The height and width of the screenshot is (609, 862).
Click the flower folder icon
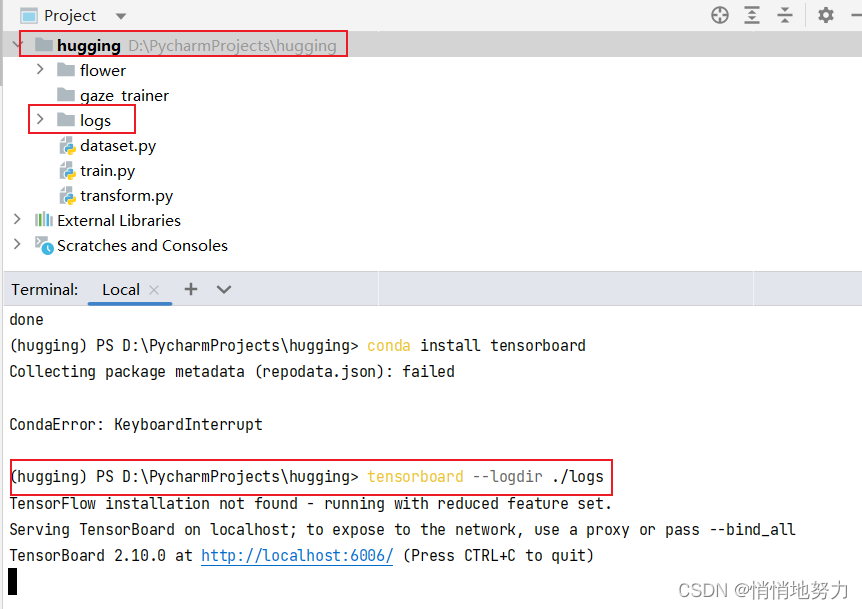(x=66, y=70)
